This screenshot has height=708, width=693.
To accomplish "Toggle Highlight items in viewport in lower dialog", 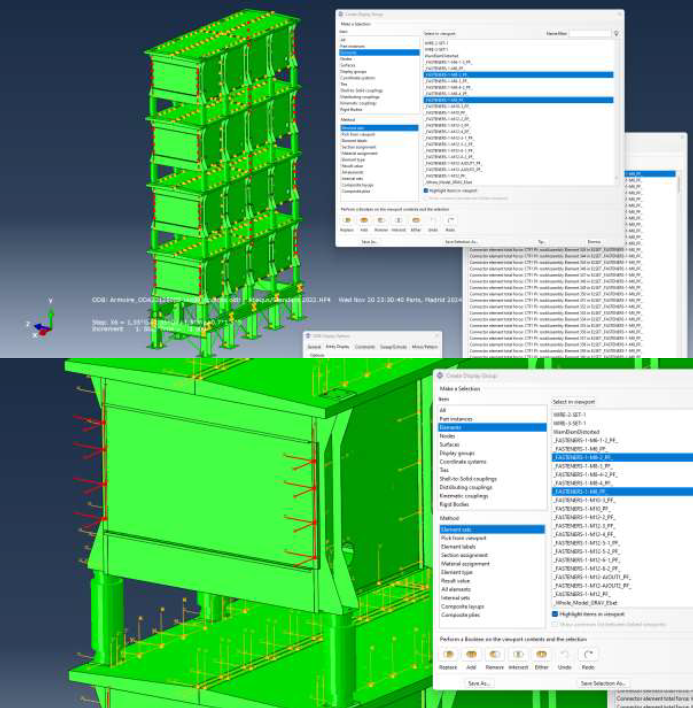I will tap(556, 614).
